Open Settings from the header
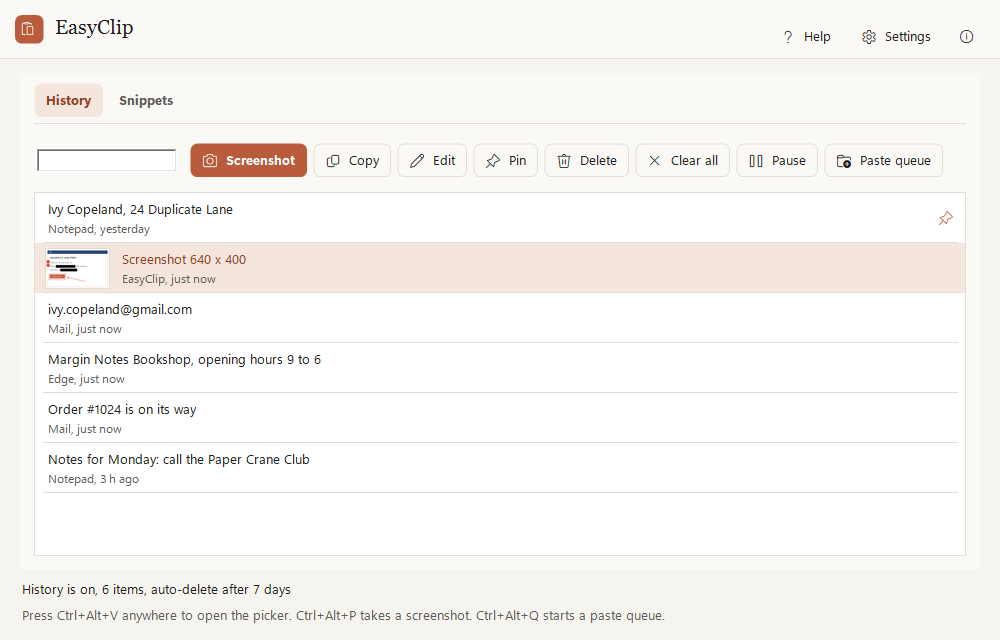The height and width of the screenshot is (640, 1000). click(896, 36)
